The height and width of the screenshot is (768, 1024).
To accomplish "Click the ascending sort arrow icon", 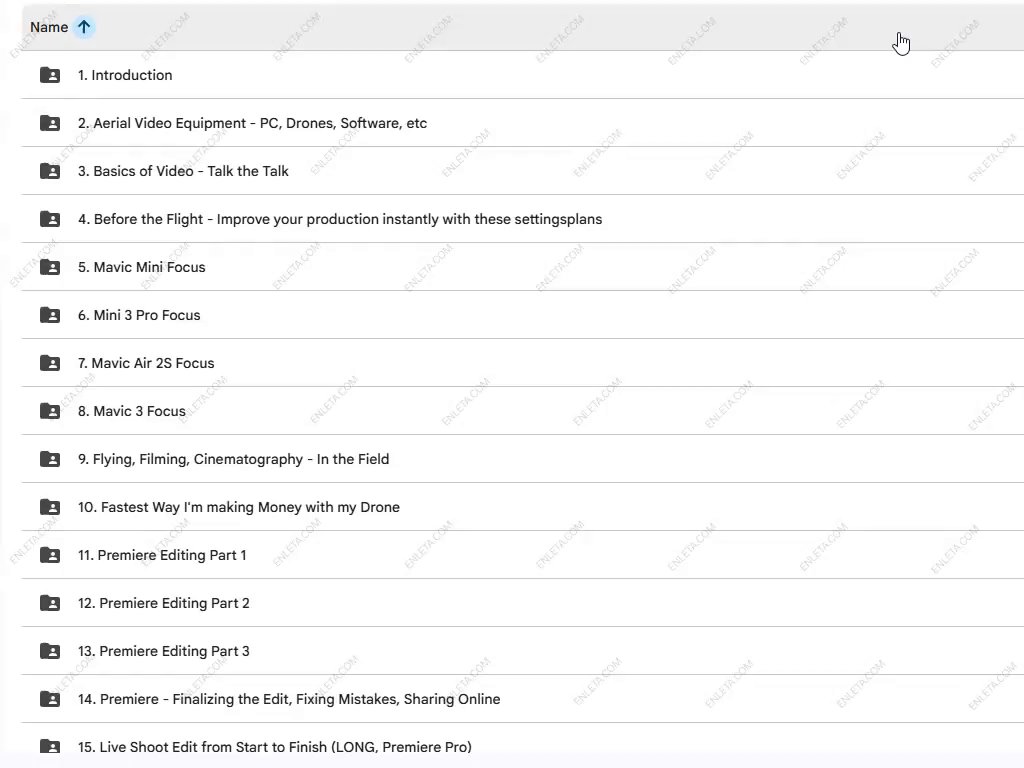I will tap(84, 27).
